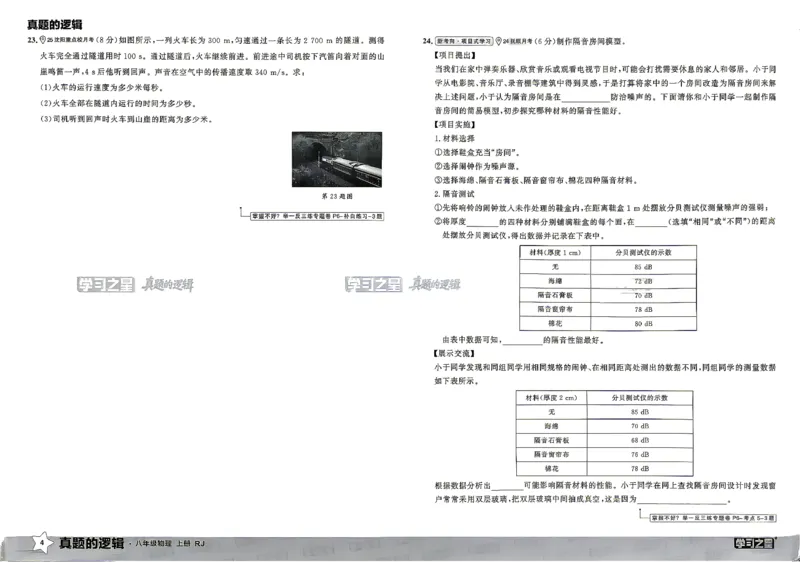Click '78 dB' in the 2 cm thickness table
800x566 pixels.
tap(640, 469)
